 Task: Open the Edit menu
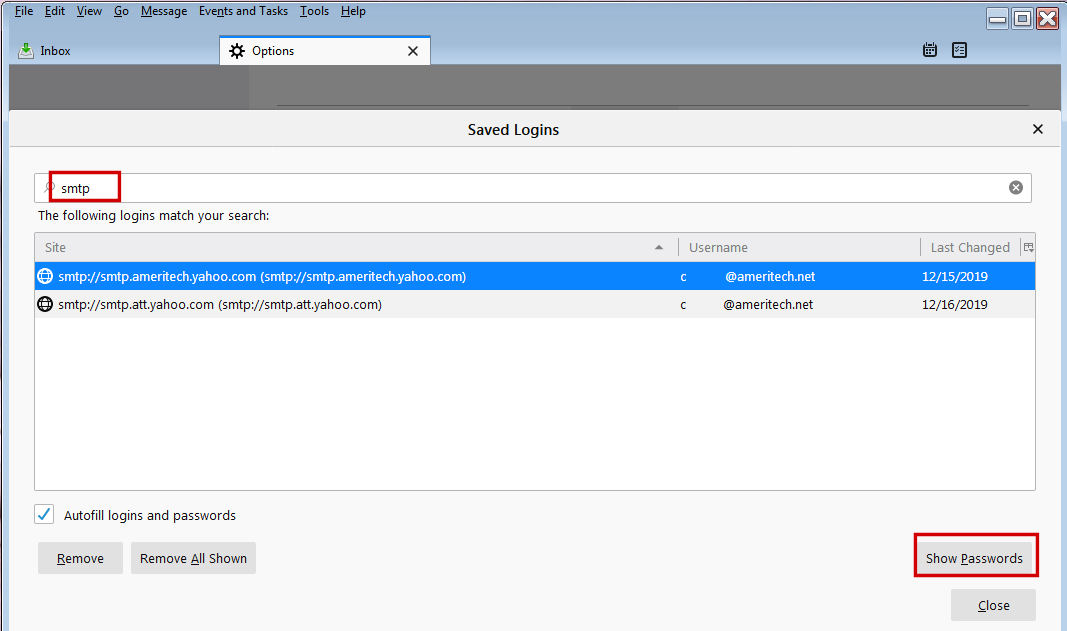click(x=54, y=11)
